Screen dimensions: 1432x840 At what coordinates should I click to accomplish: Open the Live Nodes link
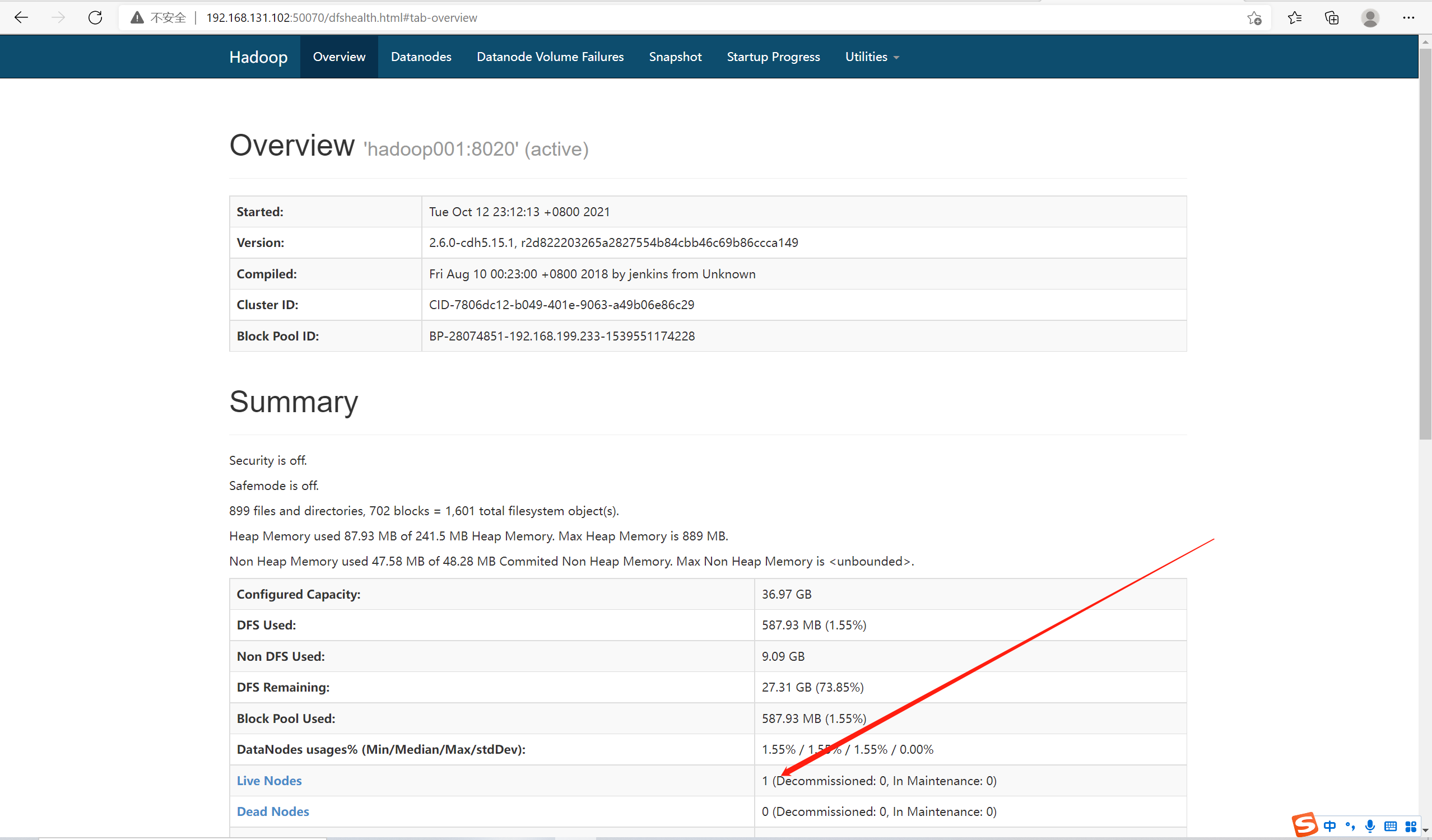tap(269, 781)
